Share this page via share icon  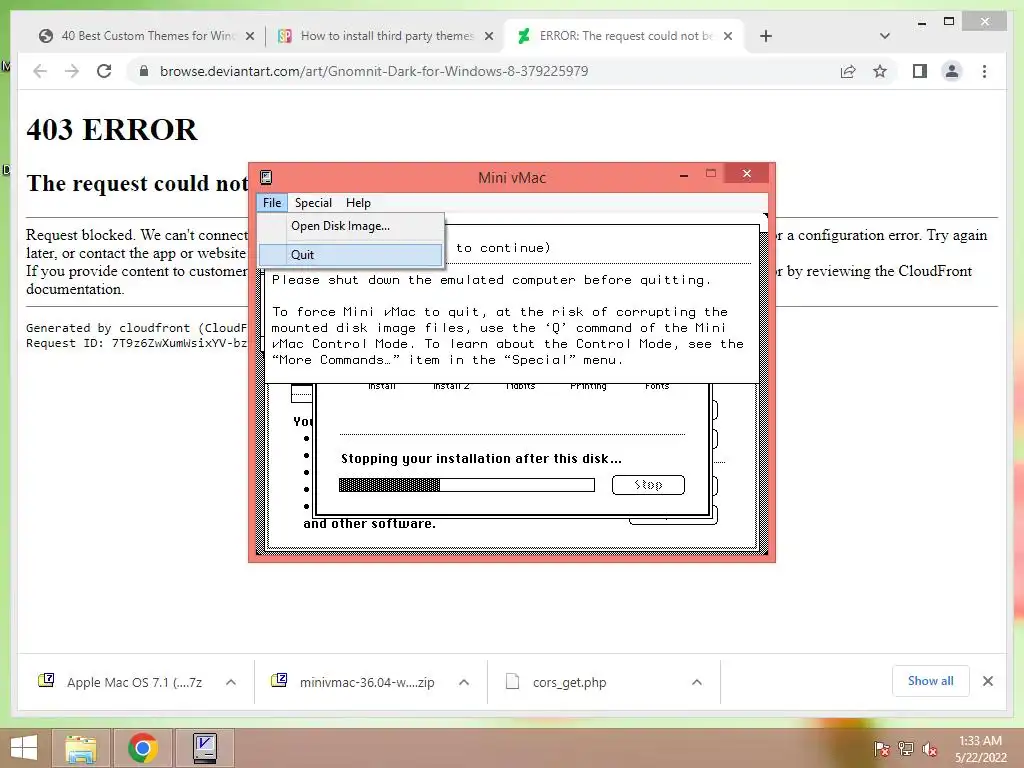848,71
